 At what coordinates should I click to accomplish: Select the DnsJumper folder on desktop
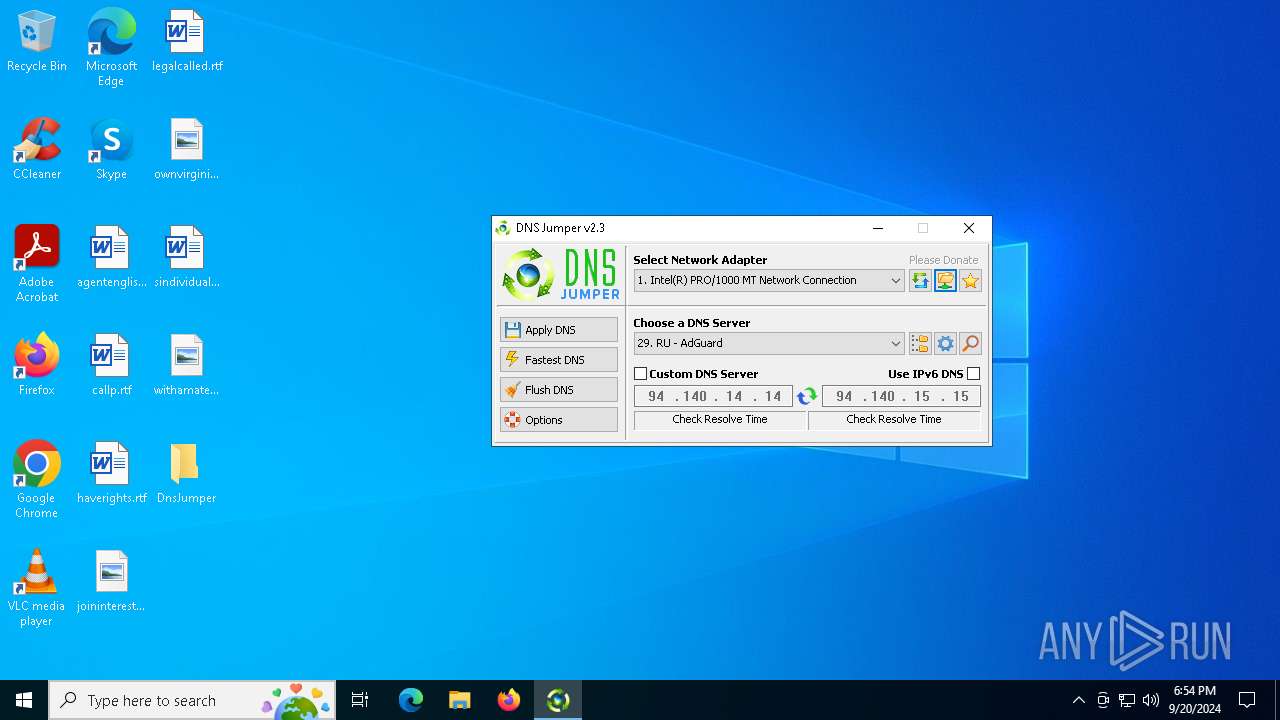[x=187, y=474]
